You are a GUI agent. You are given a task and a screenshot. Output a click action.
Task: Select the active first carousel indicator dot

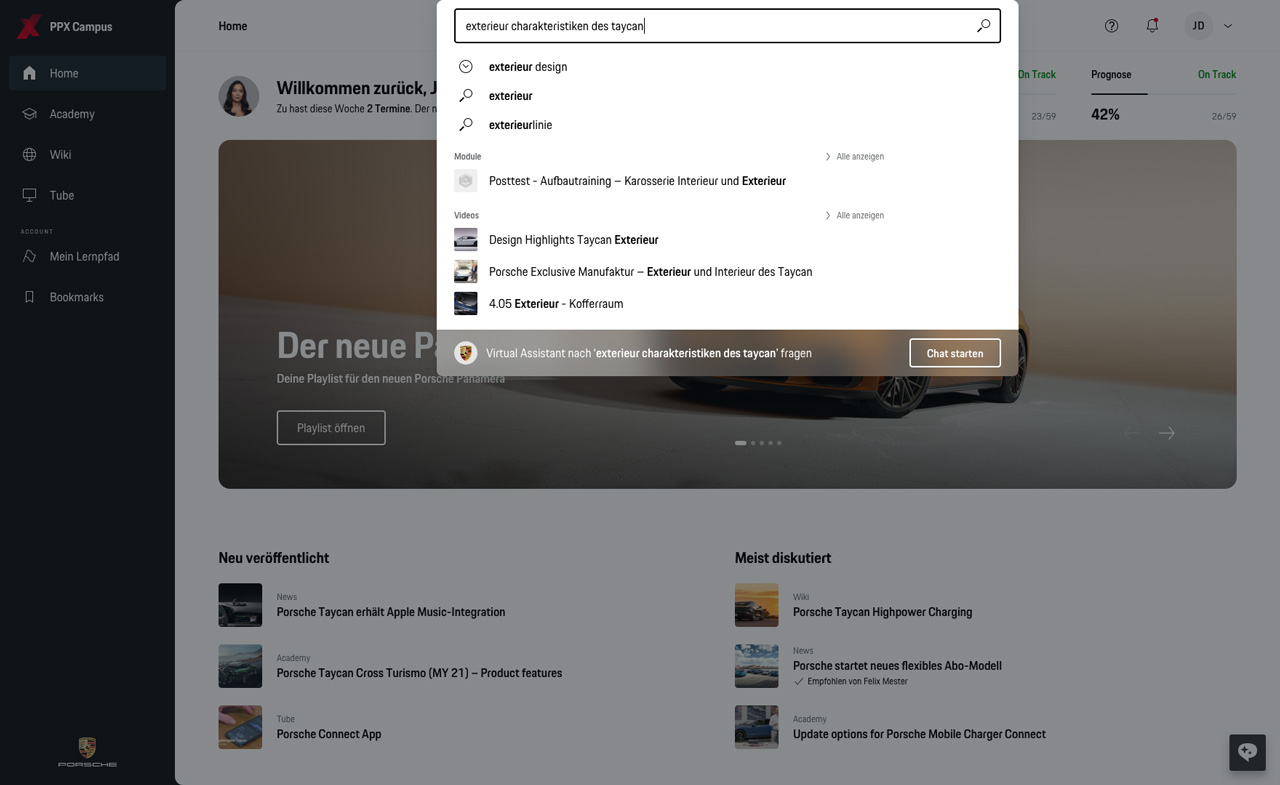click(x=741, y=443)
